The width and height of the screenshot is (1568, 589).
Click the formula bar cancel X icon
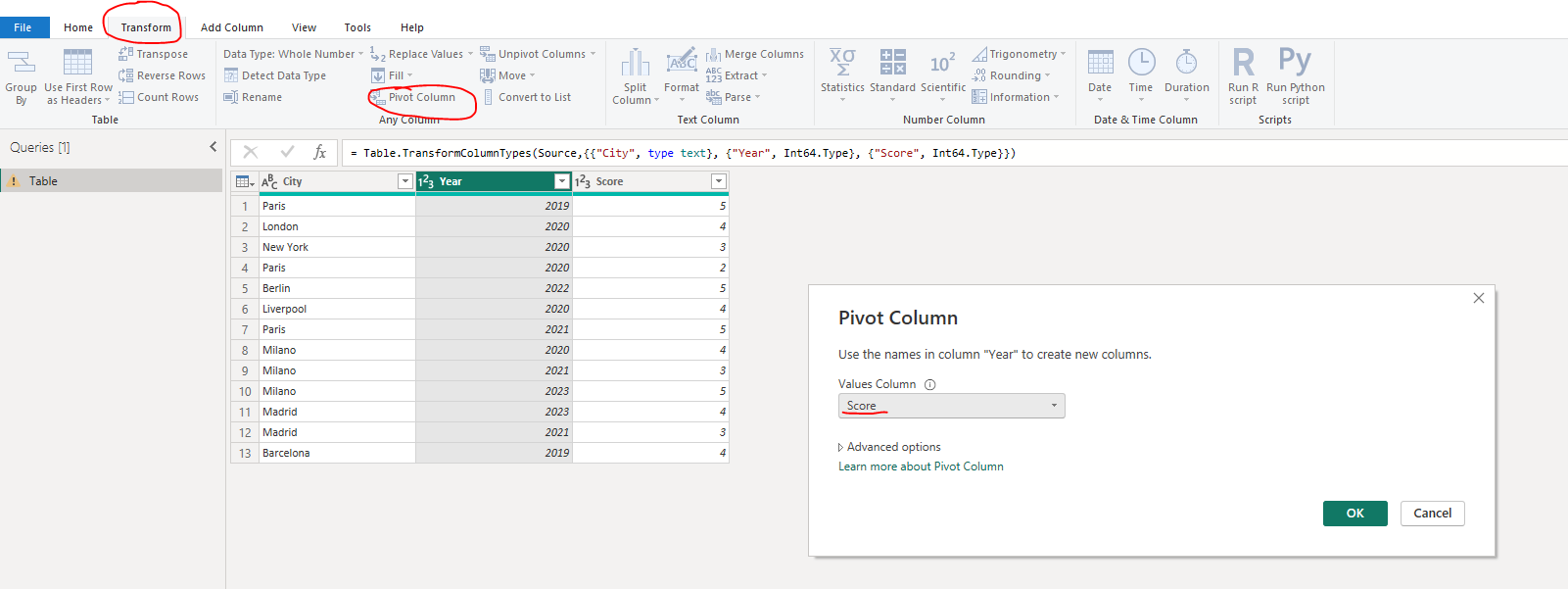[251, 152]
